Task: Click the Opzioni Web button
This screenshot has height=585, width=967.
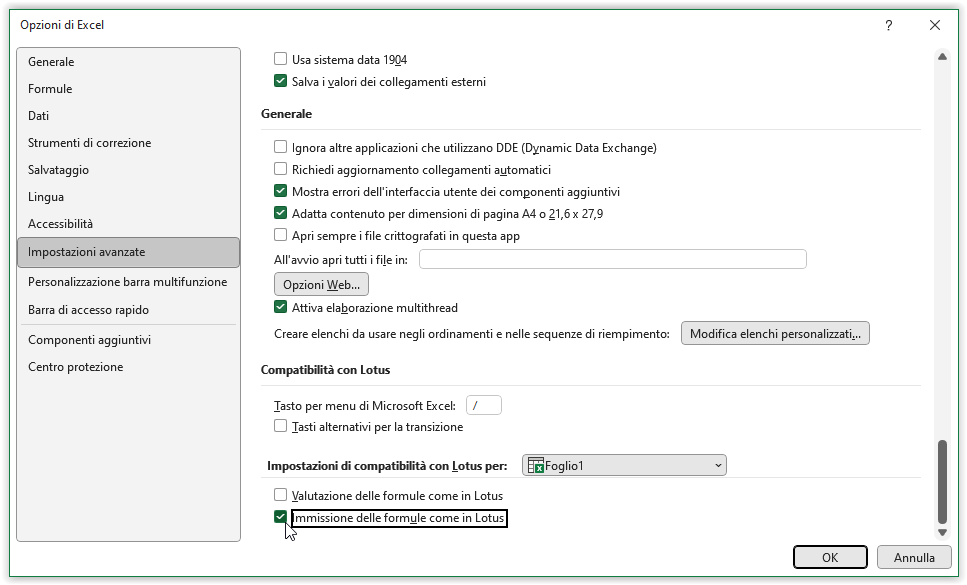Action: (x=321, y=284)
